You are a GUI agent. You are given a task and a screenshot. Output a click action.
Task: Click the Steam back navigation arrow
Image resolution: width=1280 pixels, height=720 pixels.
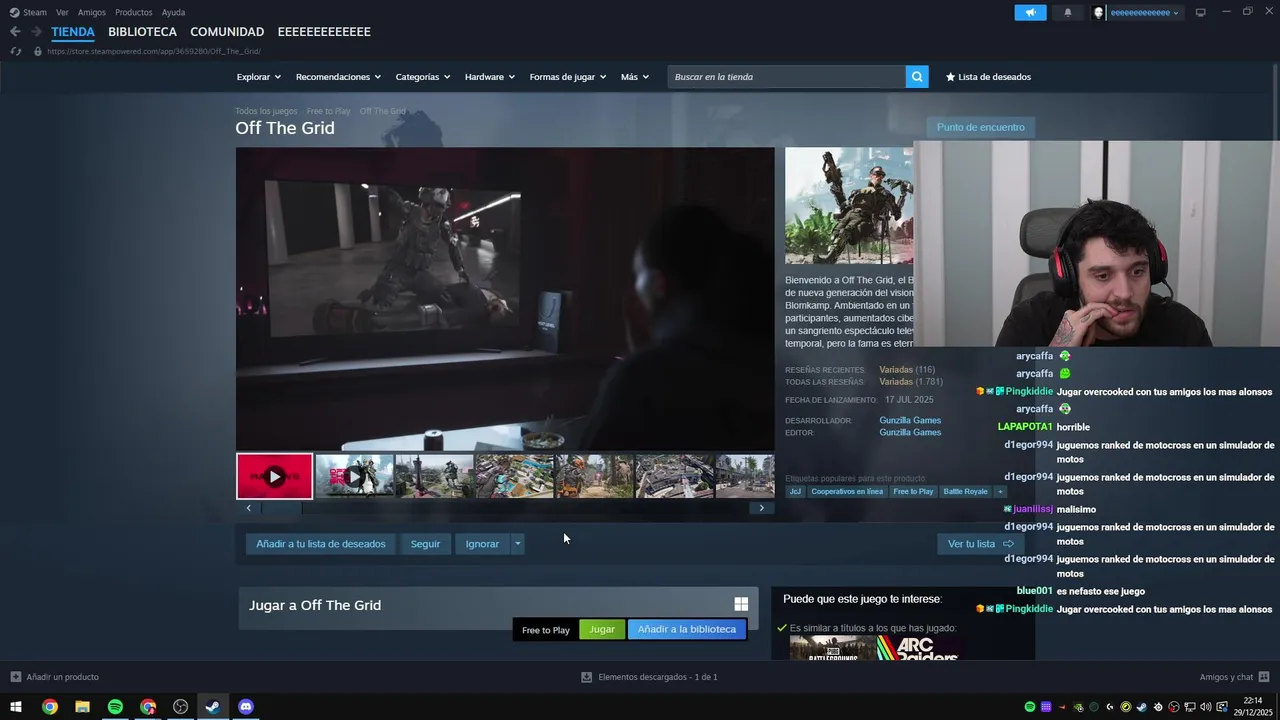click(x=15, y=32)
